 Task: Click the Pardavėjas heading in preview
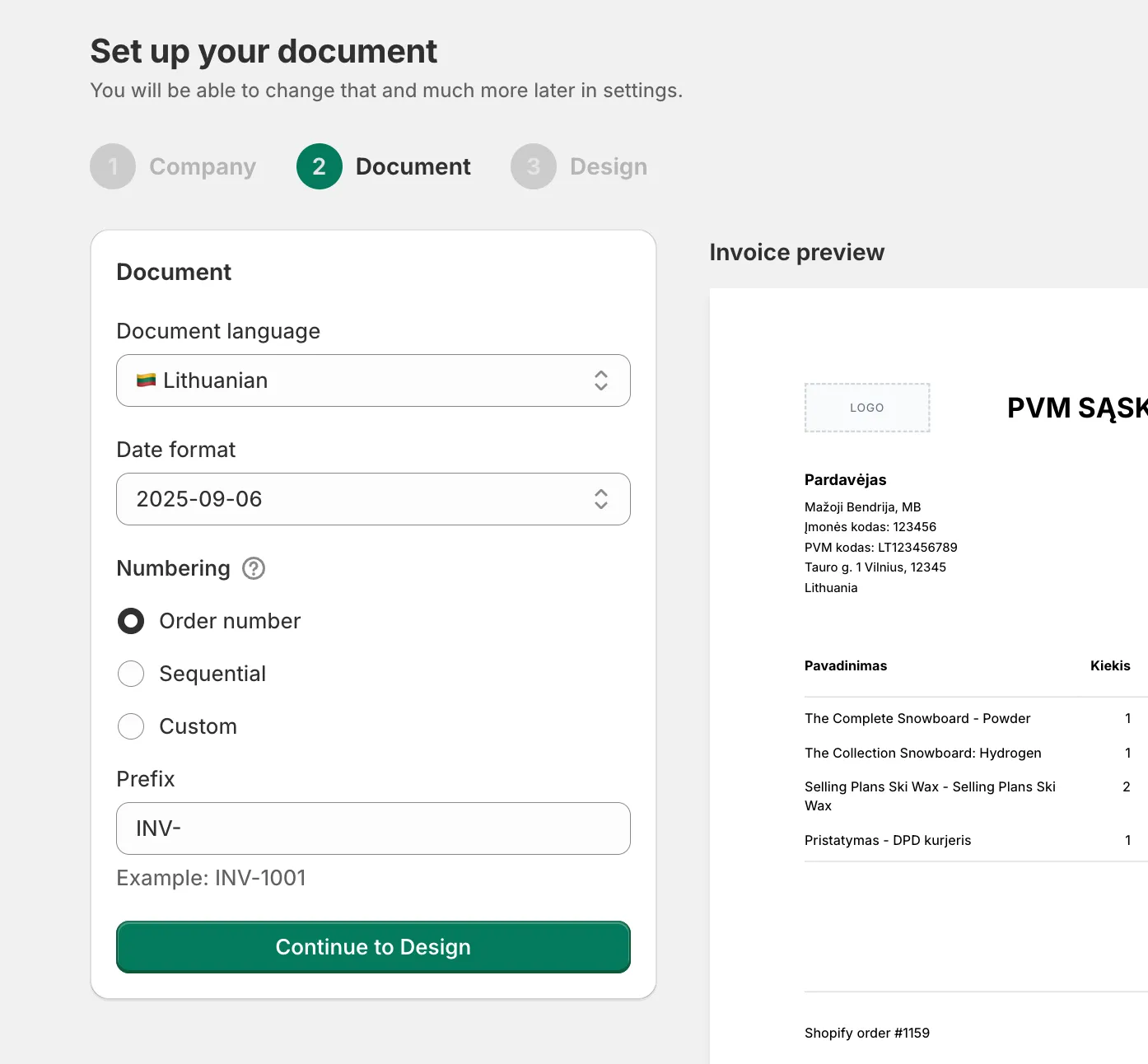pyautogui.click(x=846, y=480)
